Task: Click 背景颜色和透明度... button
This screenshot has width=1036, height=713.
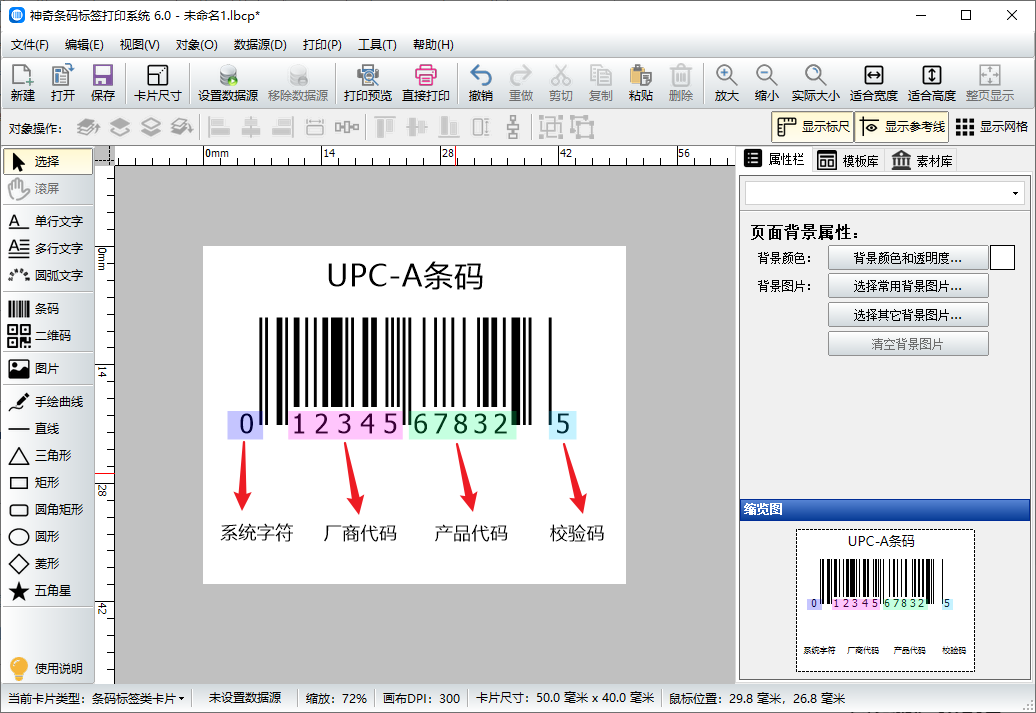Action: tap(908, 258)
